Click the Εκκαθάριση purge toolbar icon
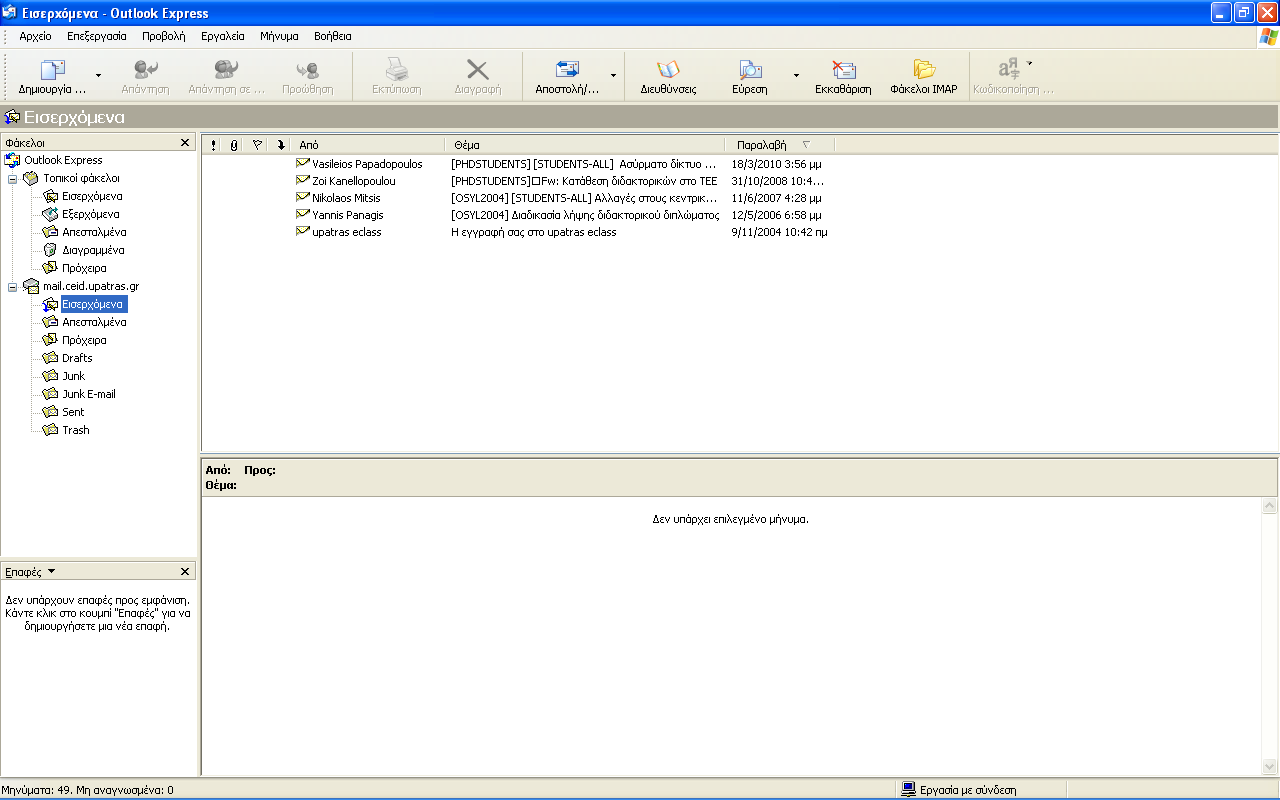 tap(844, 70)
